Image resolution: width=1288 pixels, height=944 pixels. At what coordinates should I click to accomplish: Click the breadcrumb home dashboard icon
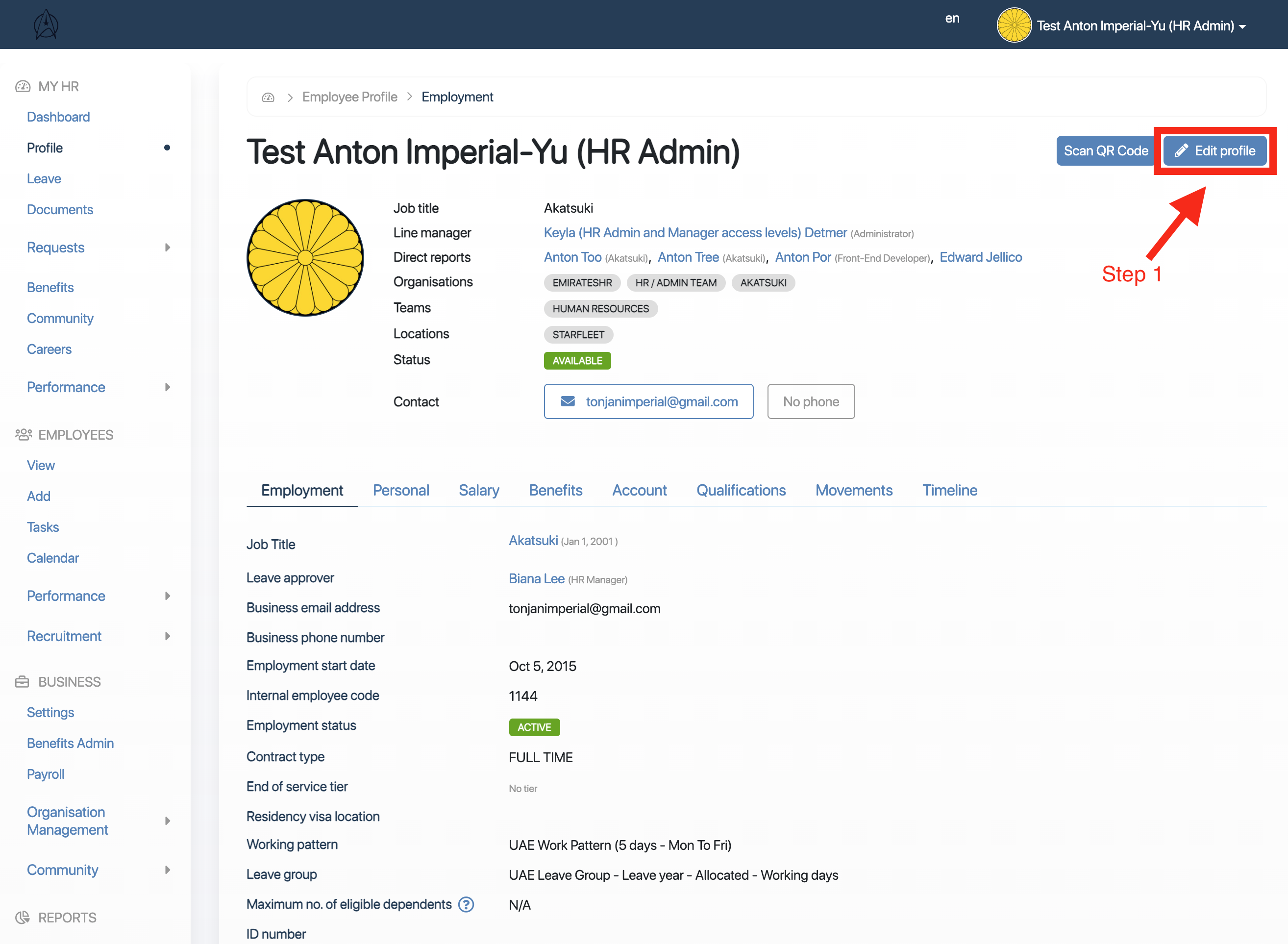tap(268, 97)
